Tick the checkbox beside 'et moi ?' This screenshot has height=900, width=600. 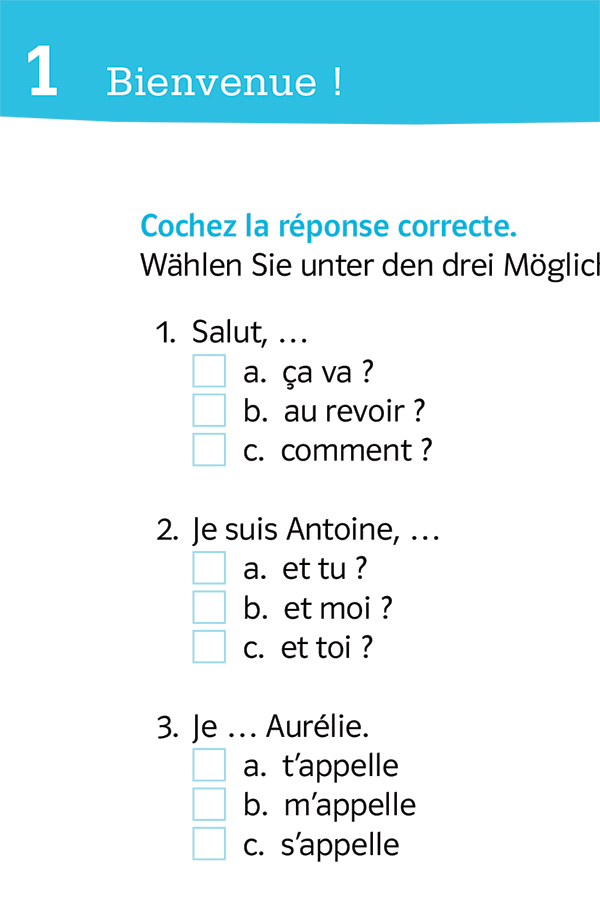click(209, 607)
